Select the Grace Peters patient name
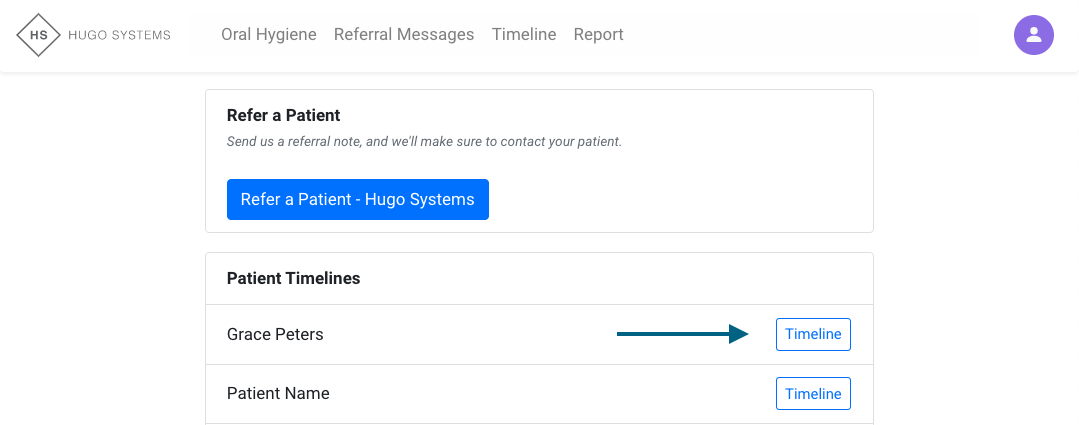Screen dimensions: 1079x425 275,334
